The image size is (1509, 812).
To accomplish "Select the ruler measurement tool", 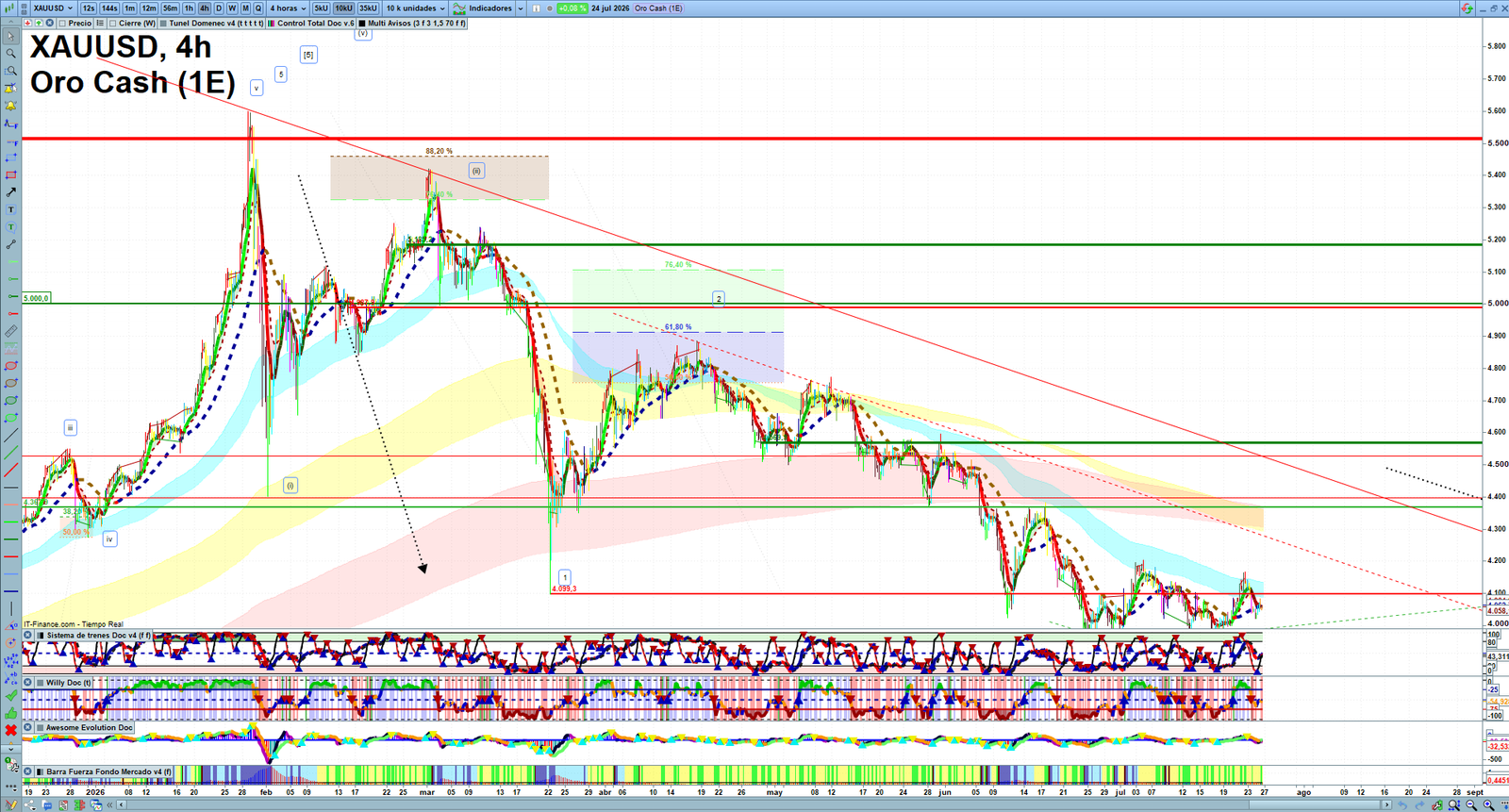I will coord(10,331).
